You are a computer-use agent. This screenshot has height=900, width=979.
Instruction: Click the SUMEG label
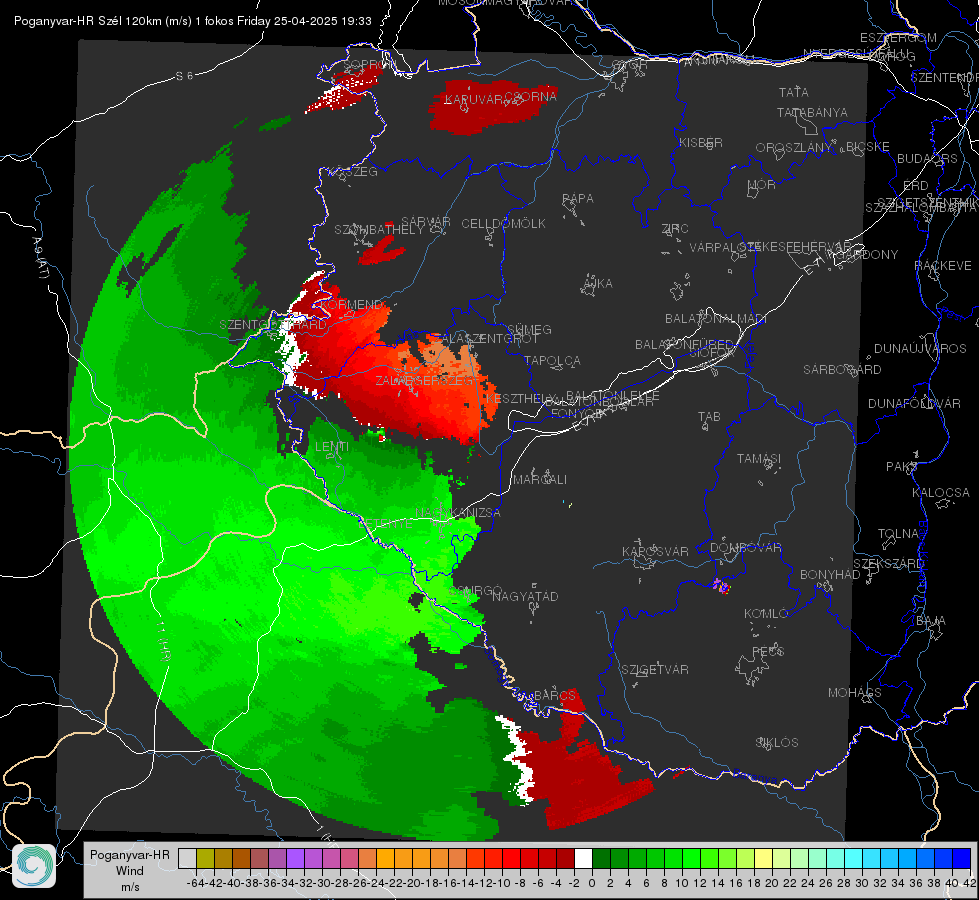click(529, 329)
